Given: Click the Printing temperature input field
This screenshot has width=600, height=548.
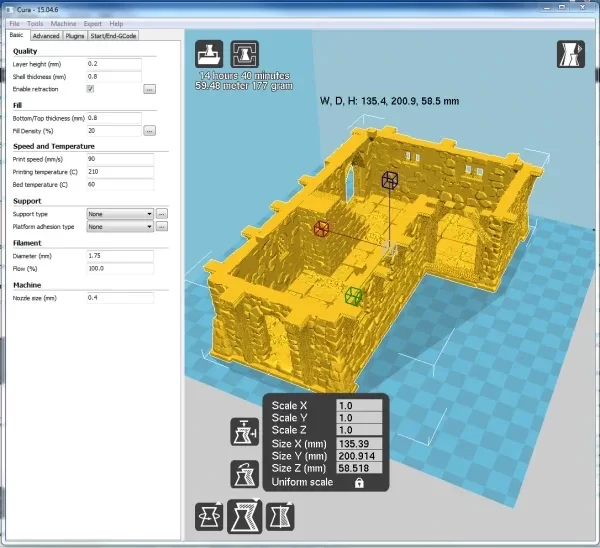Looking at the screenshot, I should pos(120,172).
